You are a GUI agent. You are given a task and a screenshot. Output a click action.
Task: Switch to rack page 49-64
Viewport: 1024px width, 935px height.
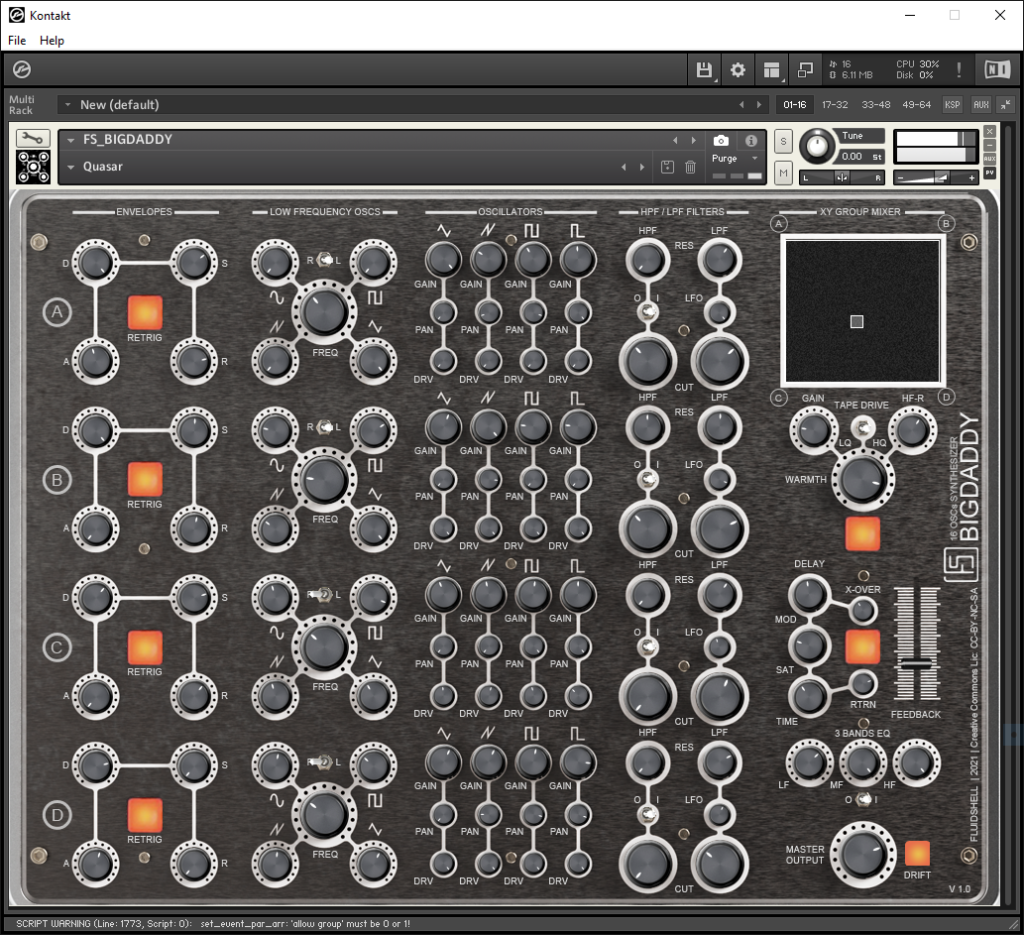[916, 104]
